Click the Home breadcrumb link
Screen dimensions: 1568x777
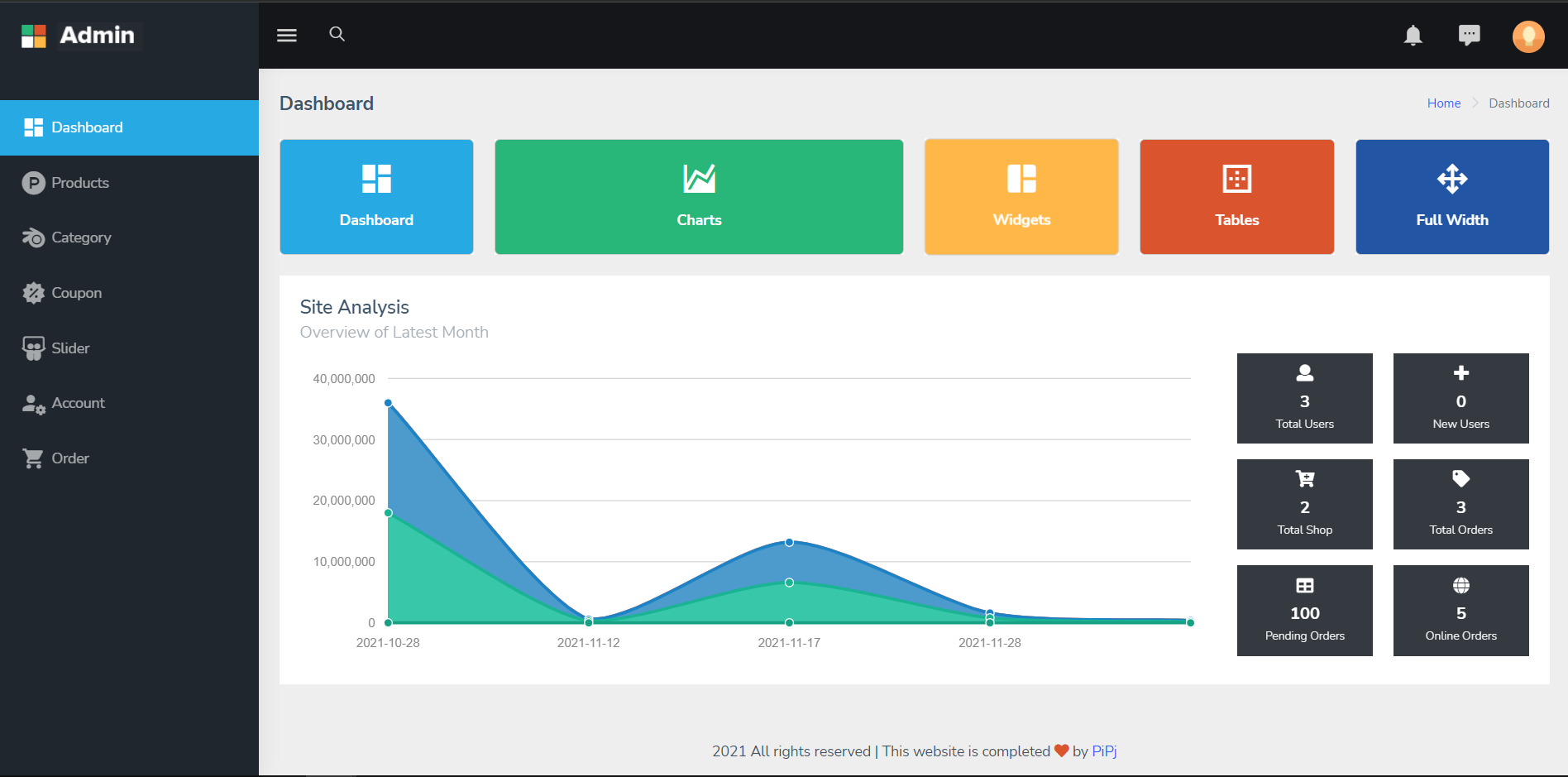[x=1444, y=103]
